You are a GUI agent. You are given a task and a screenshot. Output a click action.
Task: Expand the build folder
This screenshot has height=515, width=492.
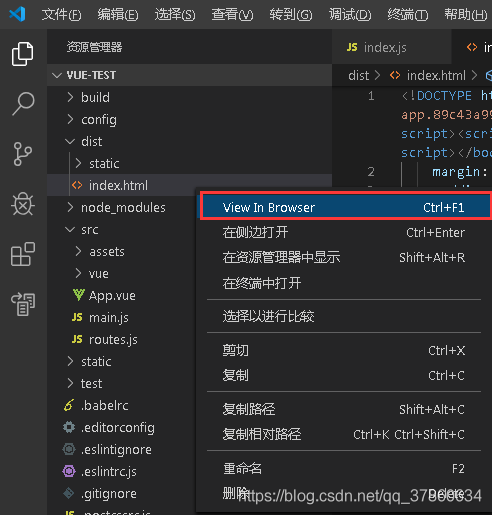70,97
